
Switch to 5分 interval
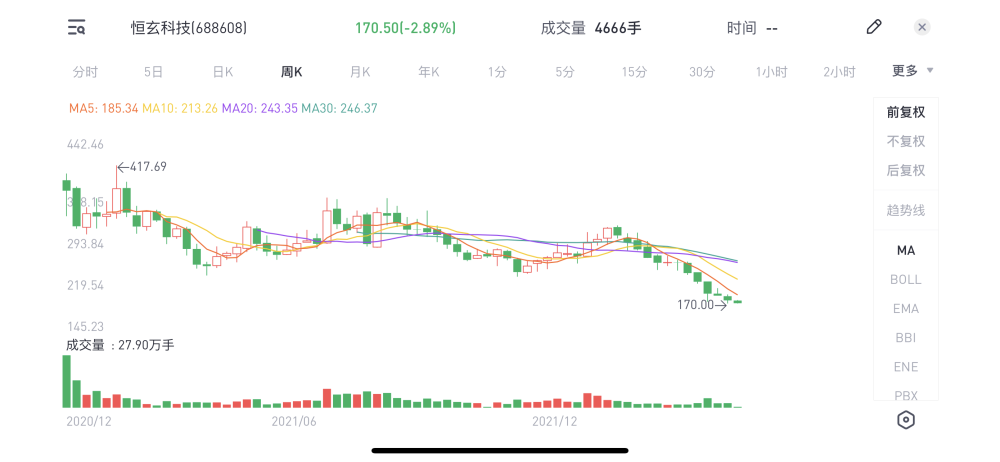564,71
